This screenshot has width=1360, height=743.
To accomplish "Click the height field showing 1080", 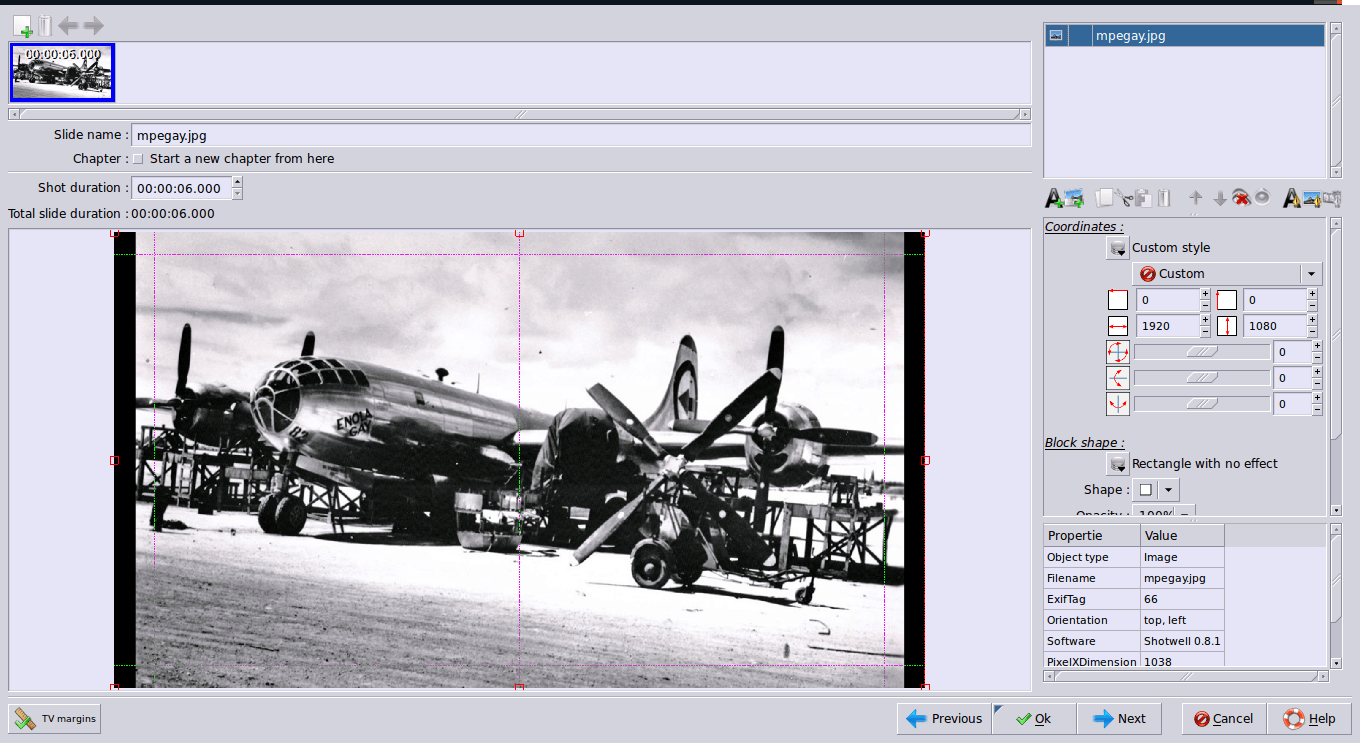I will [x=1275, y=326].
